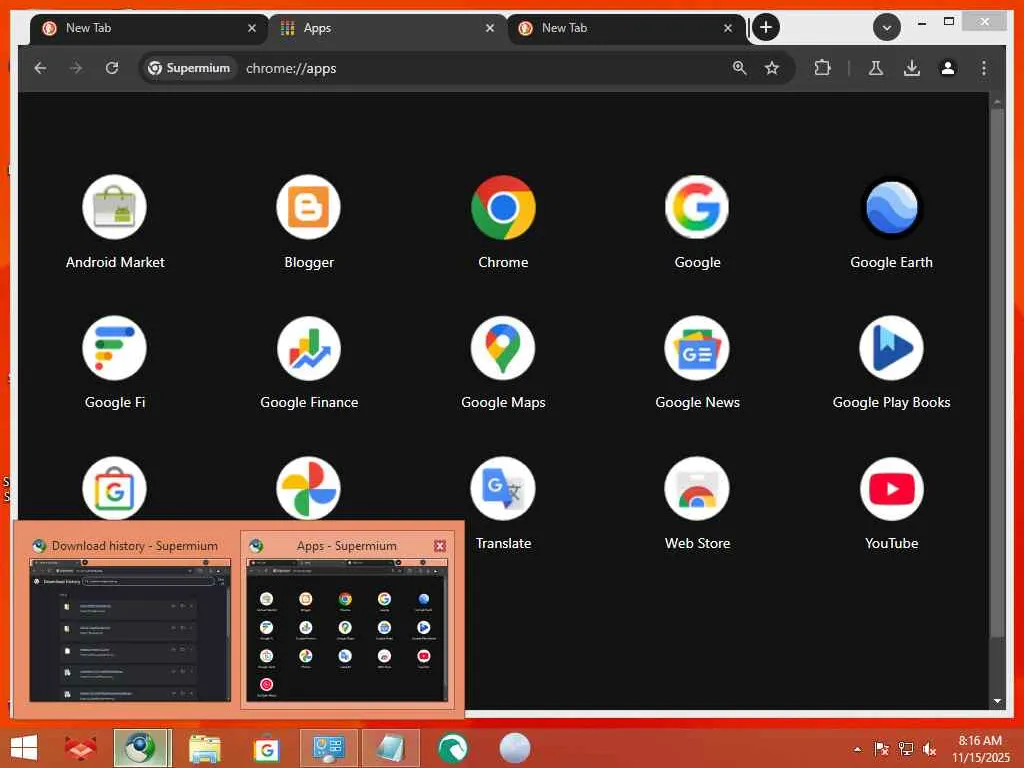The height and width of the screenshot is (768, 1024).
Task: Launch Google News app
Action: 697,348
